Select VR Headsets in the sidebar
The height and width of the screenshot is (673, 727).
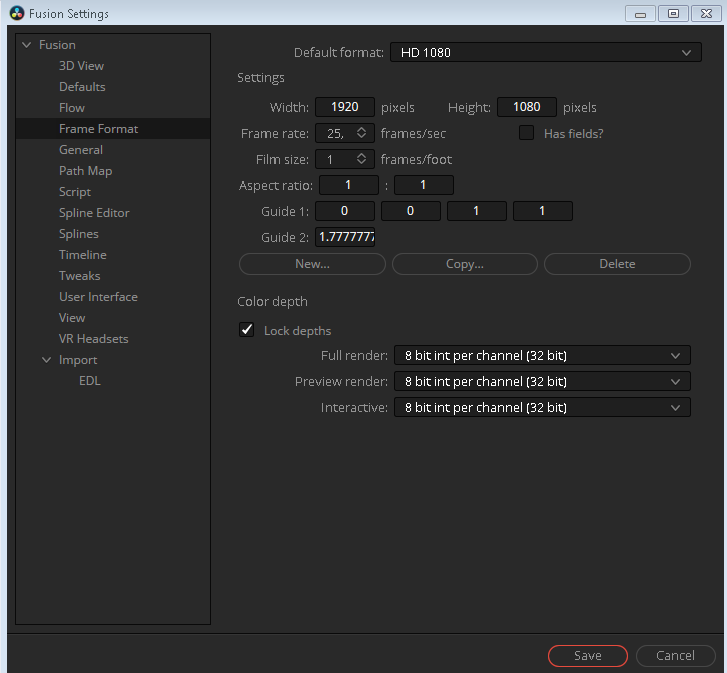(x=93, y=339)
